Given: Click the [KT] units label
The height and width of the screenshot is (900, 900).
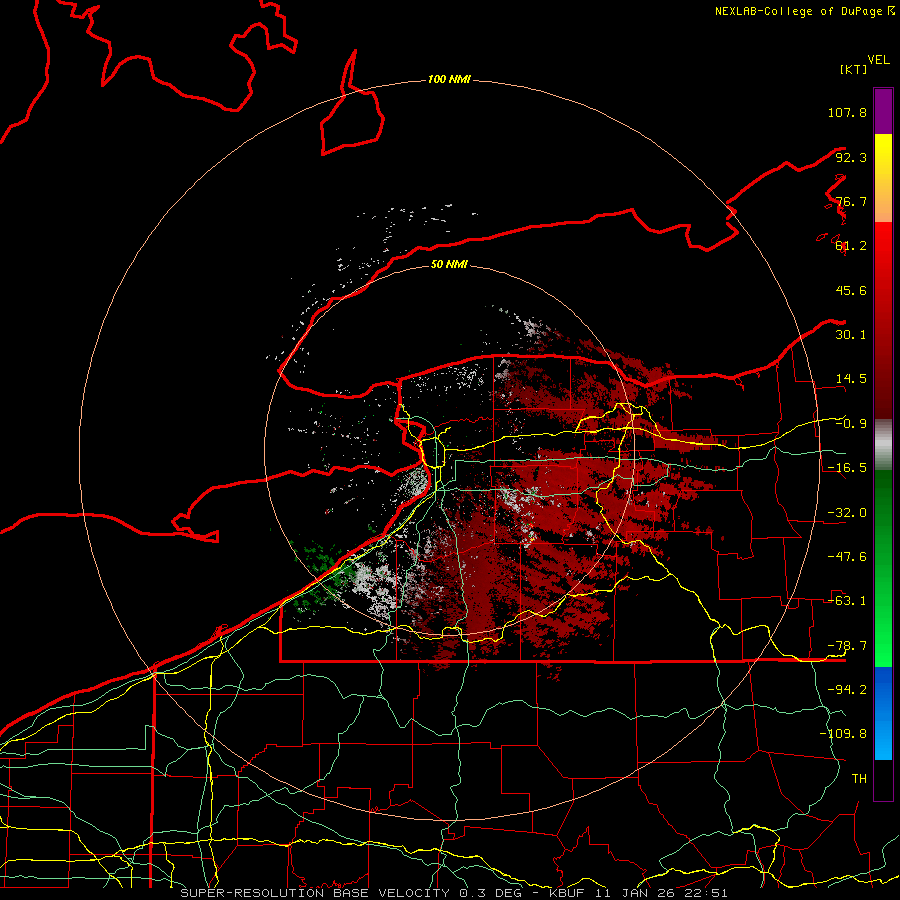Looking at the screenshot, I should pyautogui.click(x=853, y=69).
